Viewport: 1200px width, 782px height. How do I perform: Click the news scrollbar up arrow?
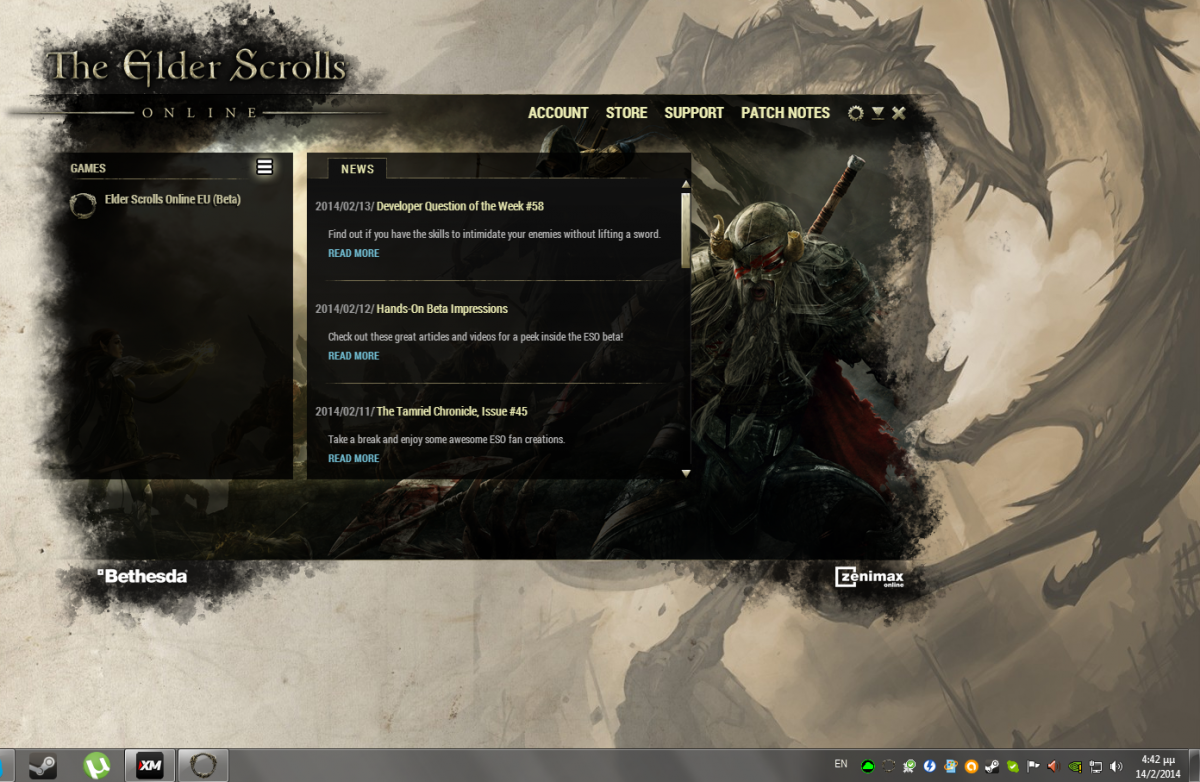[x=686, y=185]
